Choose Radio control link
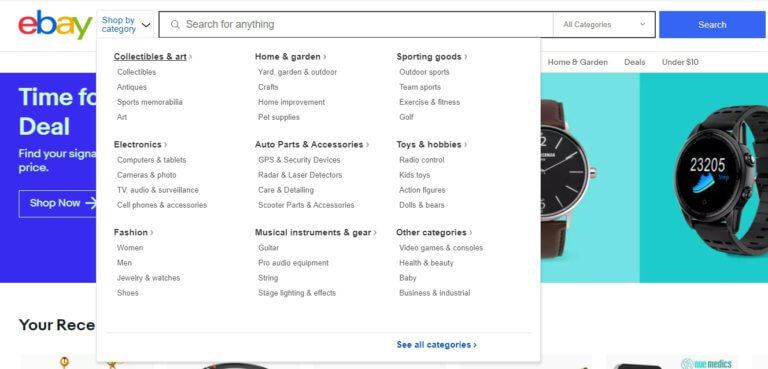The width and height of the screenshot is (768, 369). pyautogui.click(x=422, y=160)
